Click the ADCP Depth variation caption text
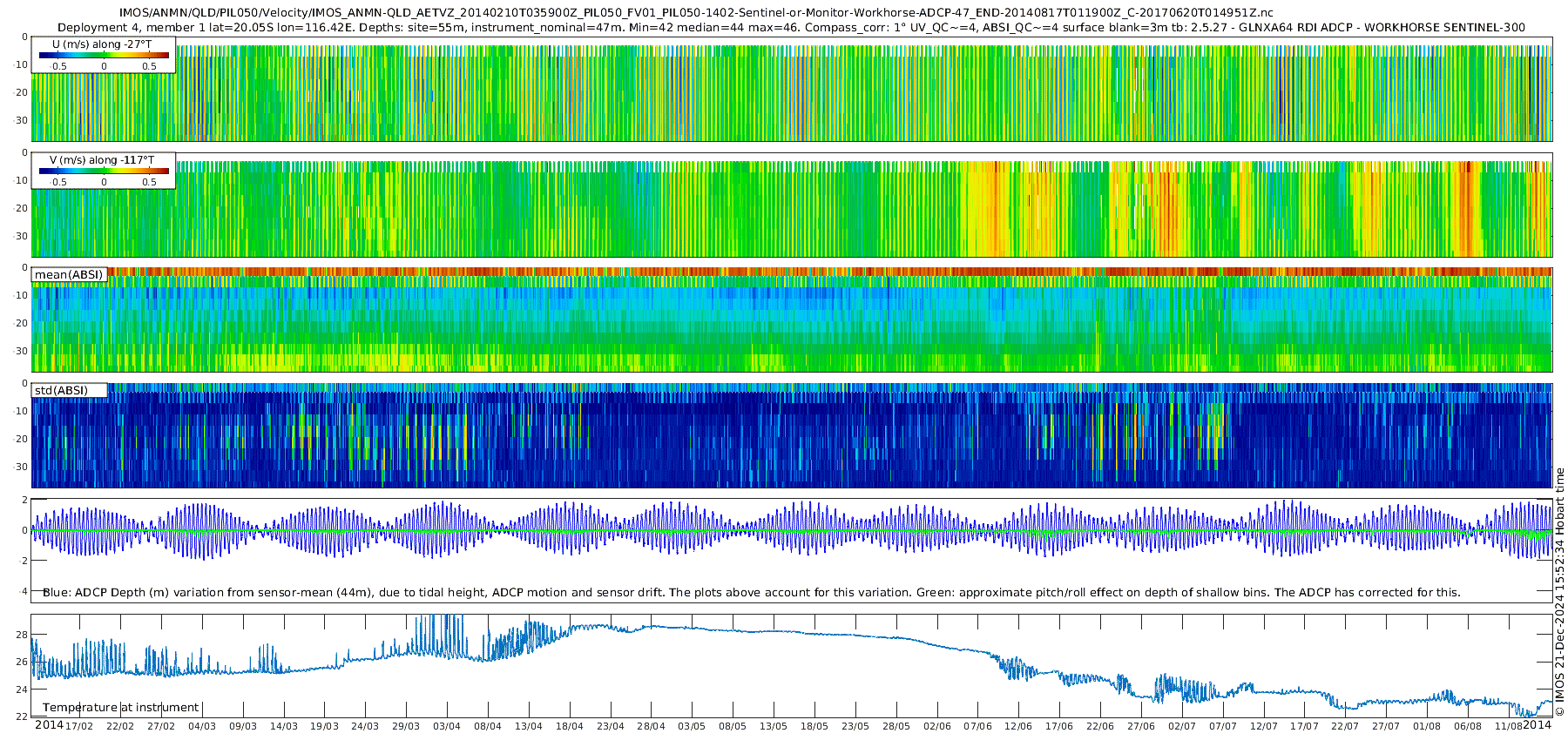This screenshot has width=1568, height=740. click(751, 592)
